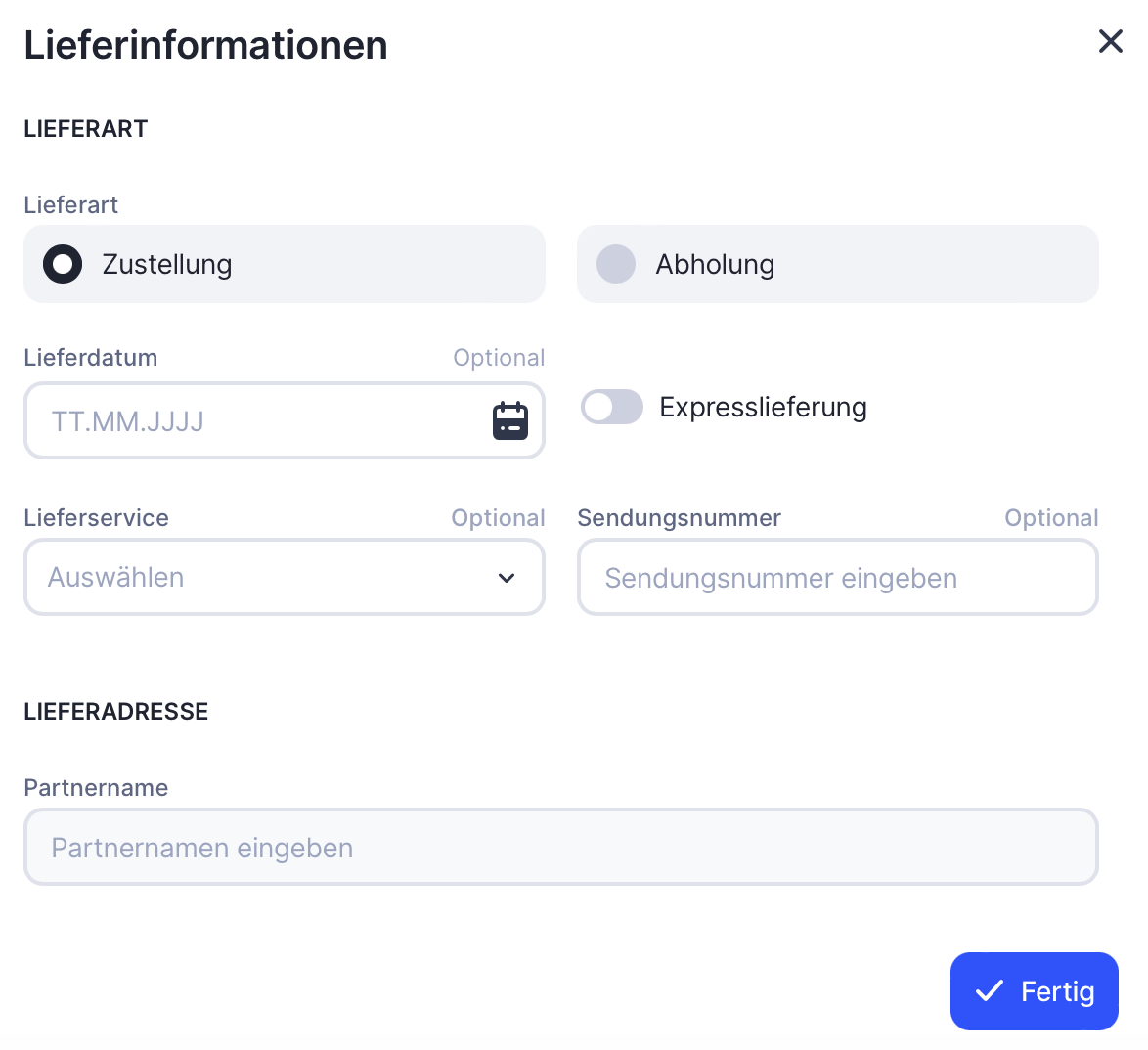The height and width of the screenshot is (1050, 1148).
Task: Focus the Lieferdatum TT.MM.JJJJ field
Action: [254, 421]
